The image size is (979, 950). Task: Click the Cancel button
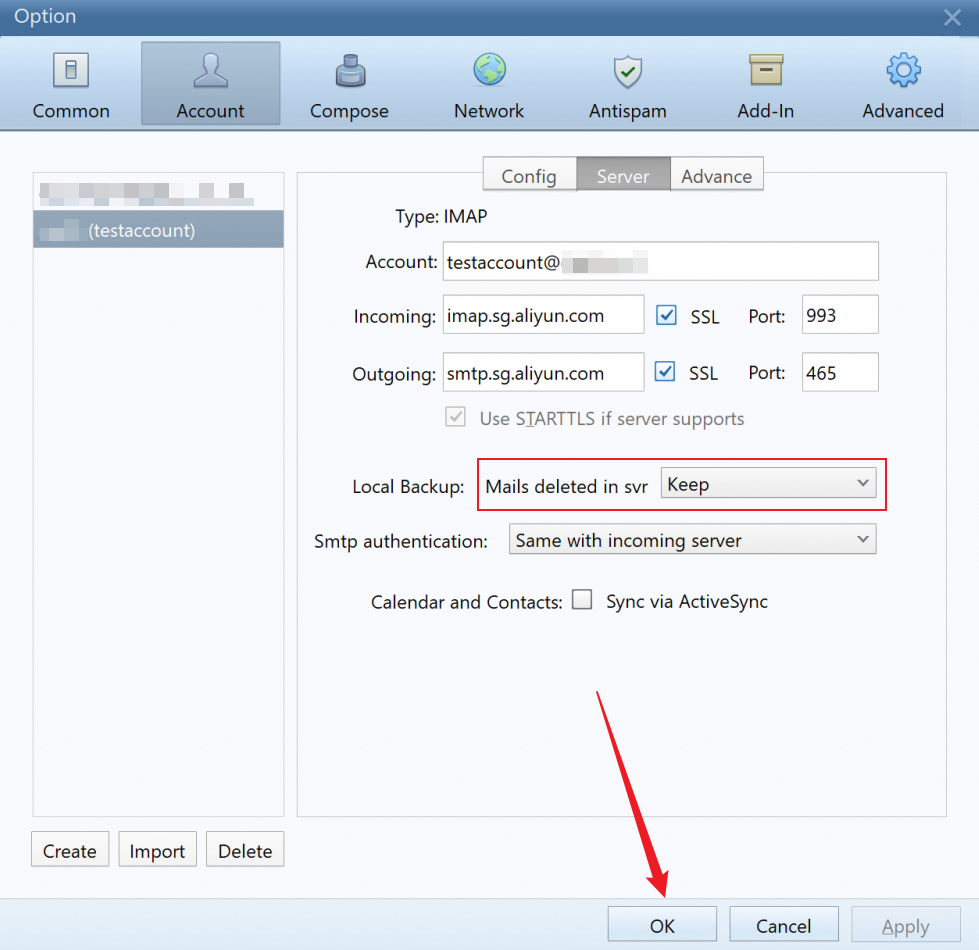click(784, 925)
